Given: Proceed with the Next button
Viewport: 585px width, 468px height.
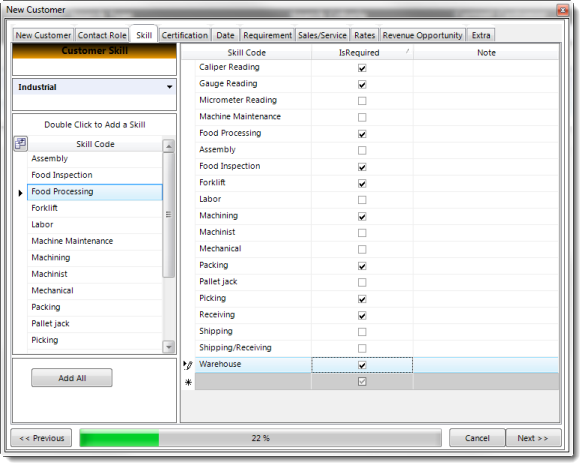Looking at the screenshot, I should coord(533,438).
